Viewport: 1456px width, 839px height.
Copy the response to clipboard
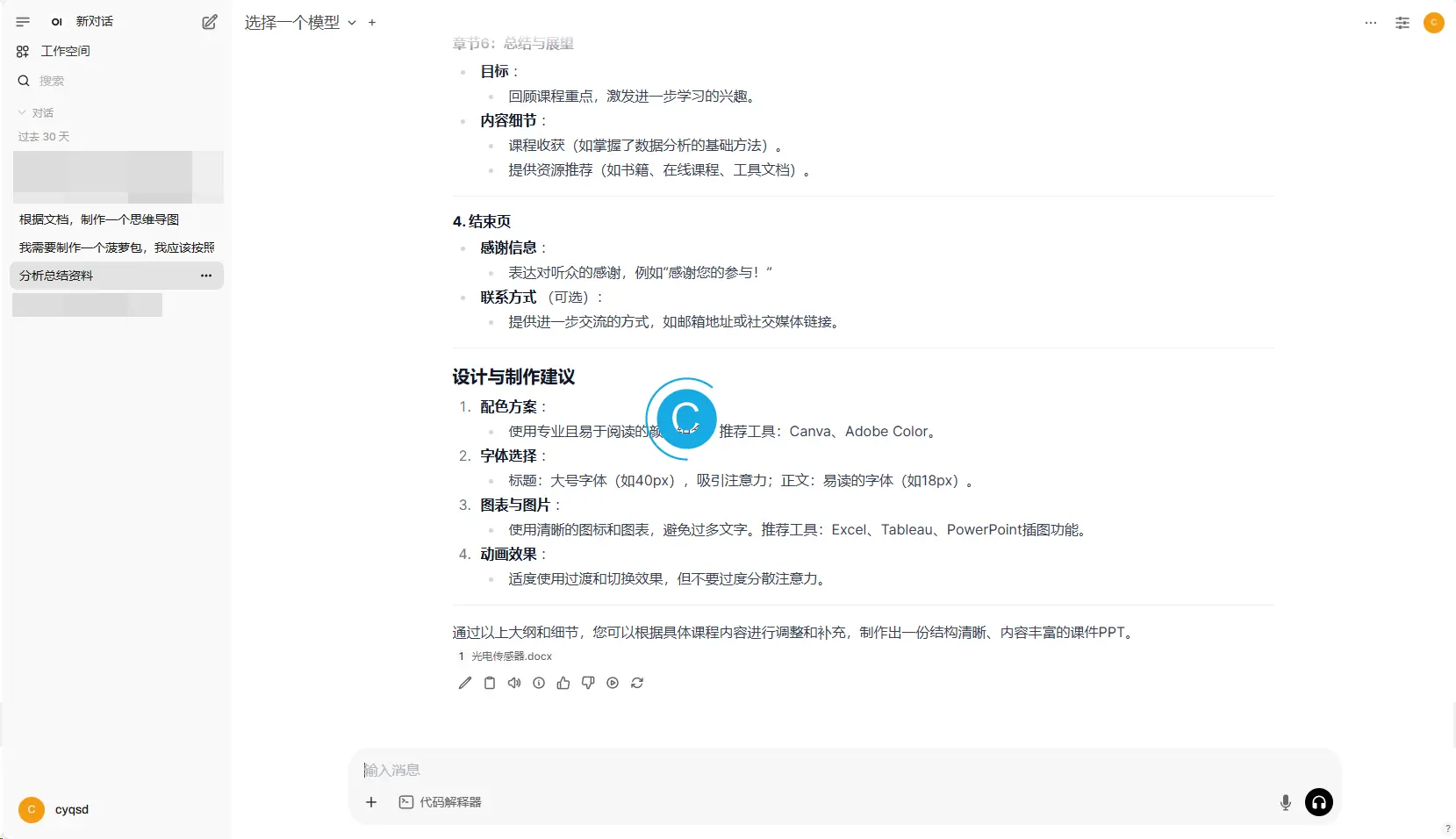pos(490,683)
